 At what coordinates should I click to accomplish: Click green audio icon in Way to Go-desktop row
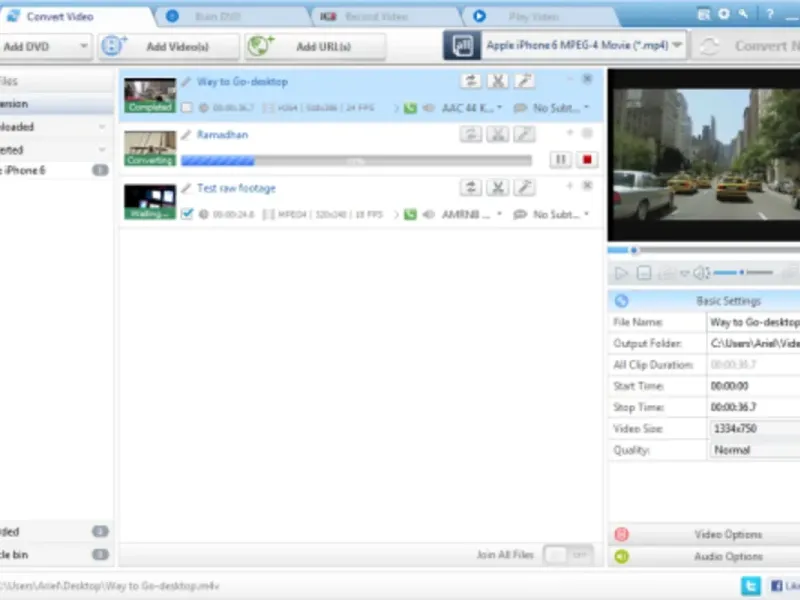(410, 108)
